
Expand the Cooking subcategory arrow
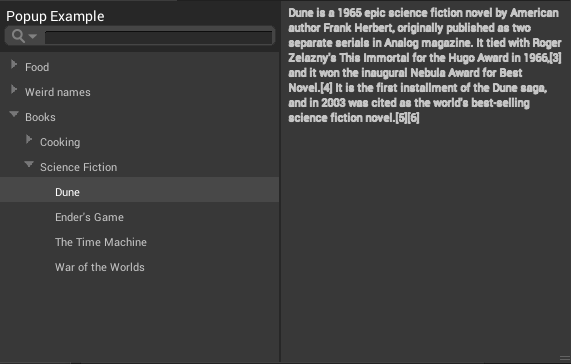point(29,139)
